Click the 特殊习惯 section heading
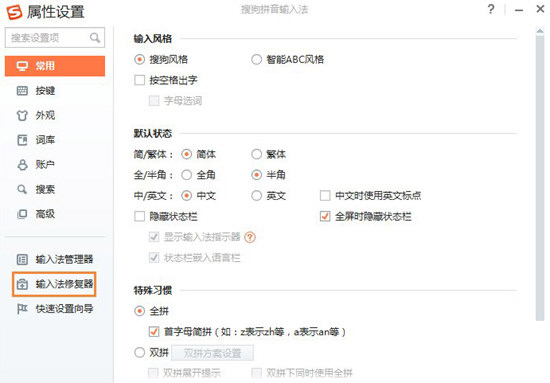550x383 pixels. [x=153, y=290]
